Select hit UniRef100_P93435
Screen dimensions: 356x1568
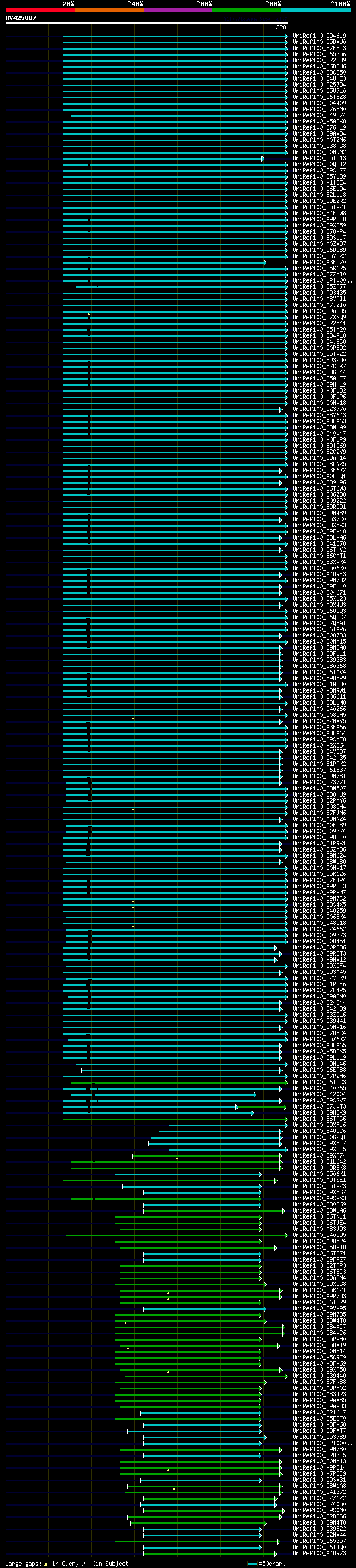(319, 293)
